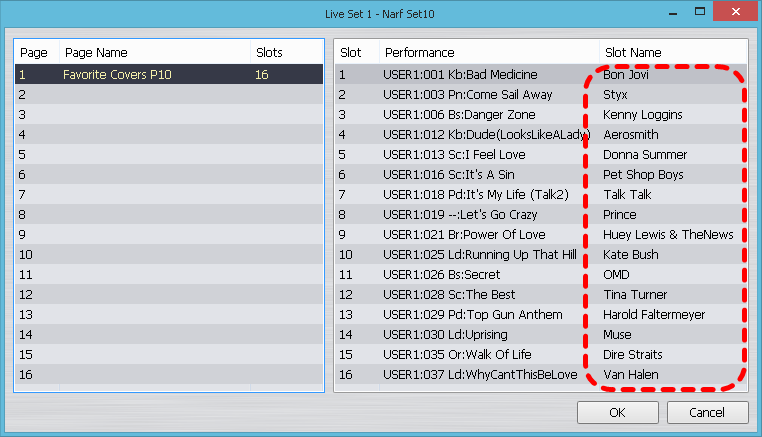This screenshot has width=762, height=437.
Task: Select empty page row 9
Action: point(169,234)
